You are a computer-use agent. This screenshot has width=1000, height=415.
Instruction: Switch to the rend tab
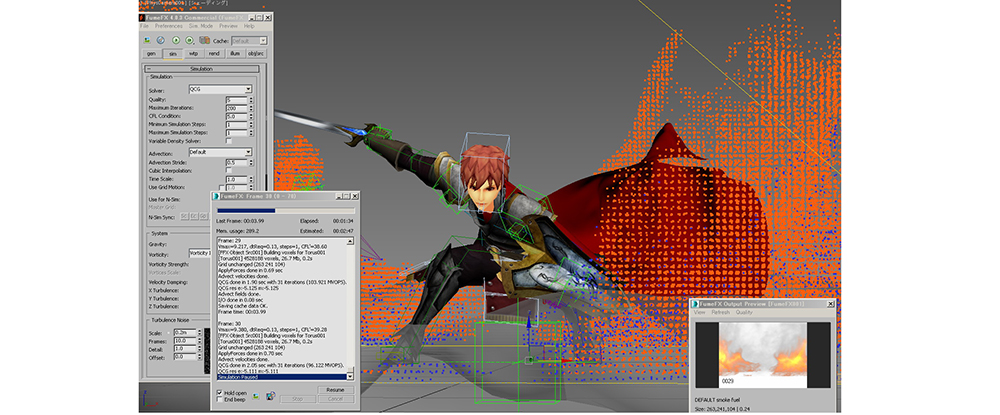point(214,52)
